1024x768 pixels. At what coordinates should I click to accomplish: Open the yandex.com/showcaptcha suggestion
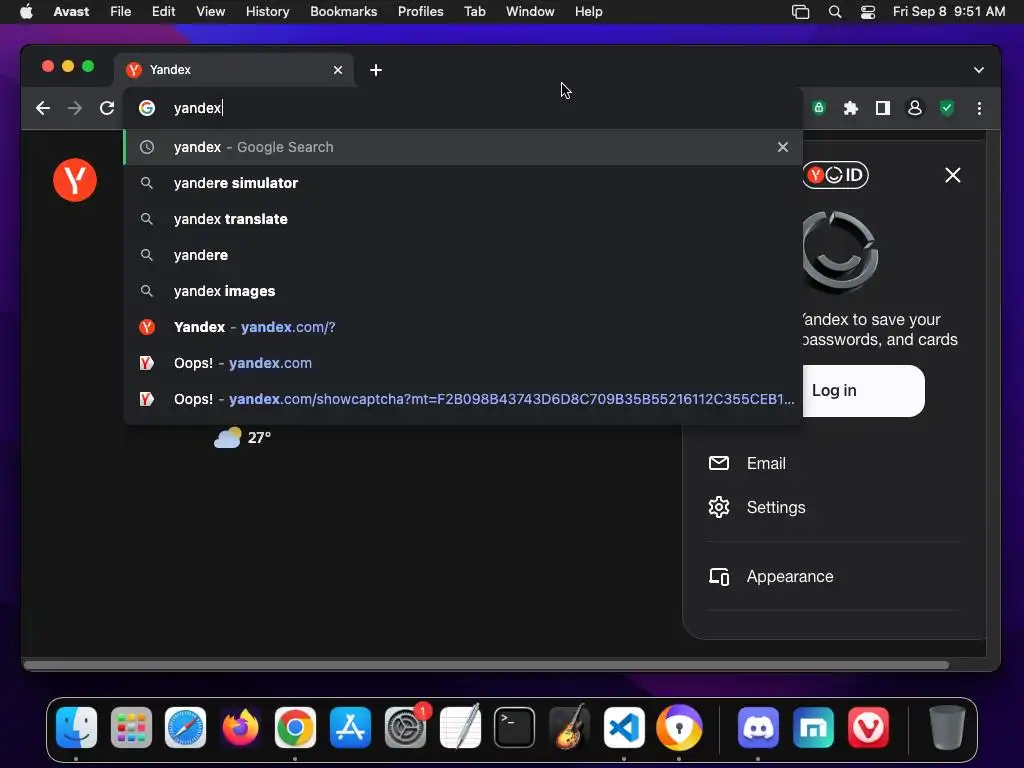[463, 398]
